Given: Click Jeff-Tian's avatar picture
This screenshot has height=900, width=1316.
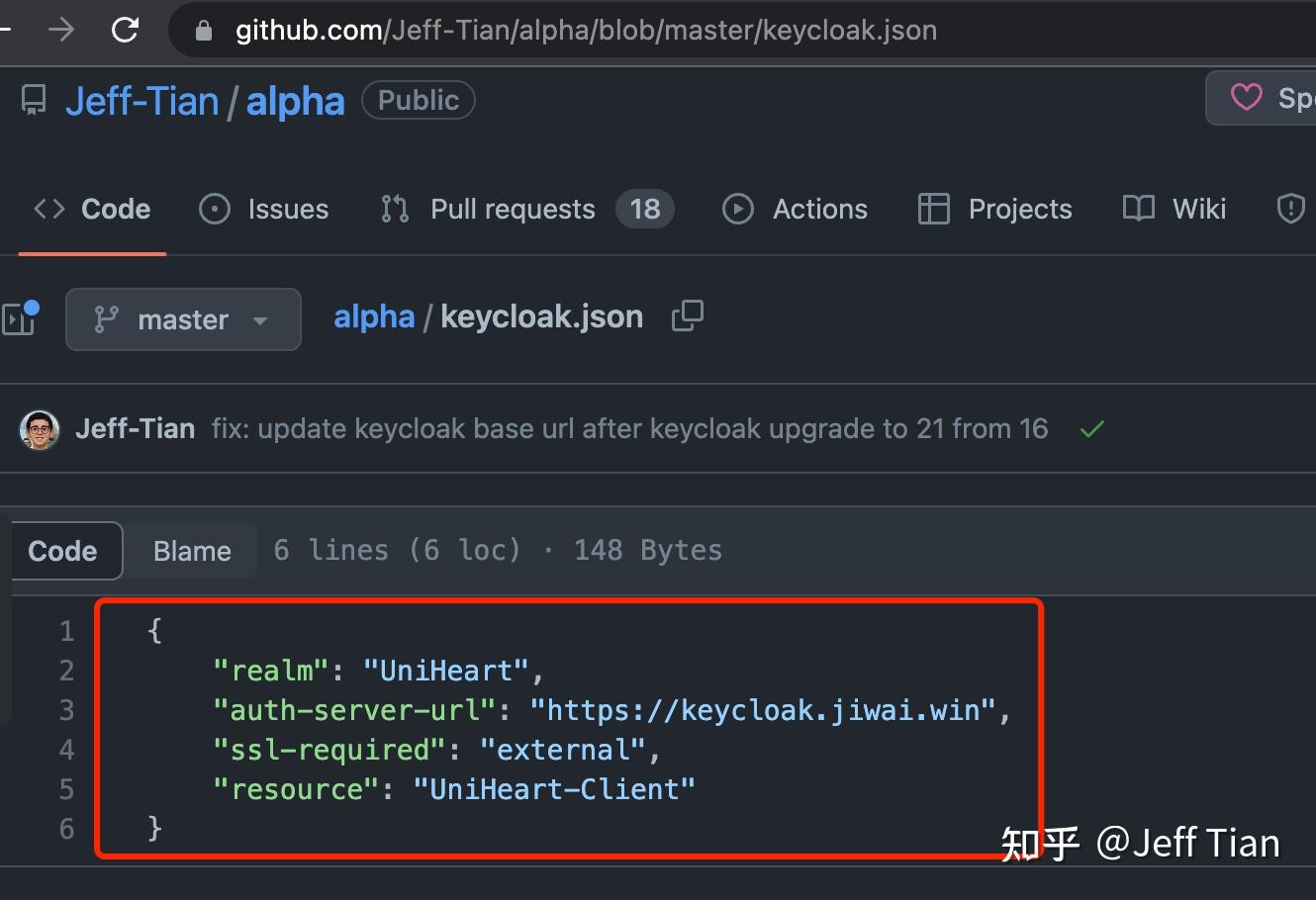Looking at the screenshot, I should click(x=39, y=429).
